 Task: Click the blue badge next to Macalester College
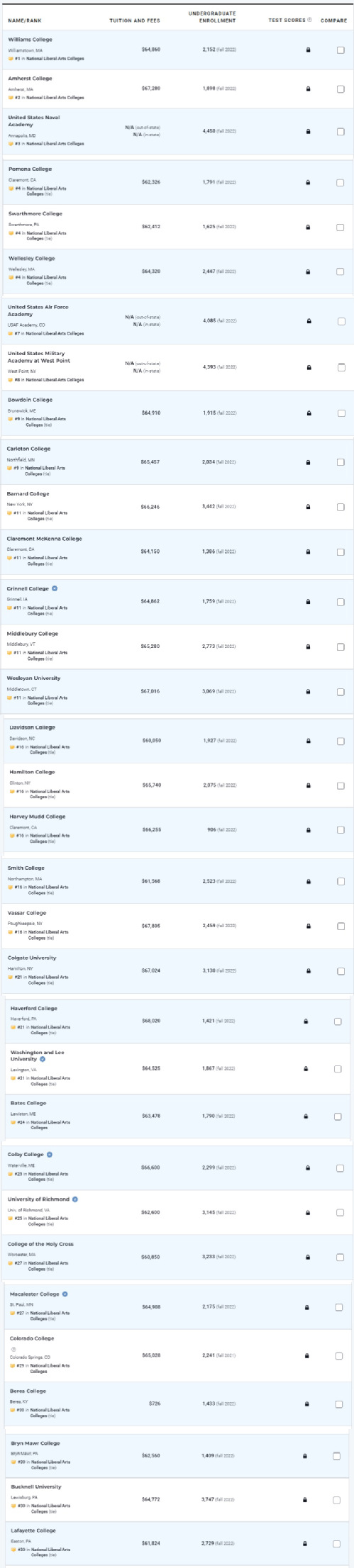tap(65, 1294)
